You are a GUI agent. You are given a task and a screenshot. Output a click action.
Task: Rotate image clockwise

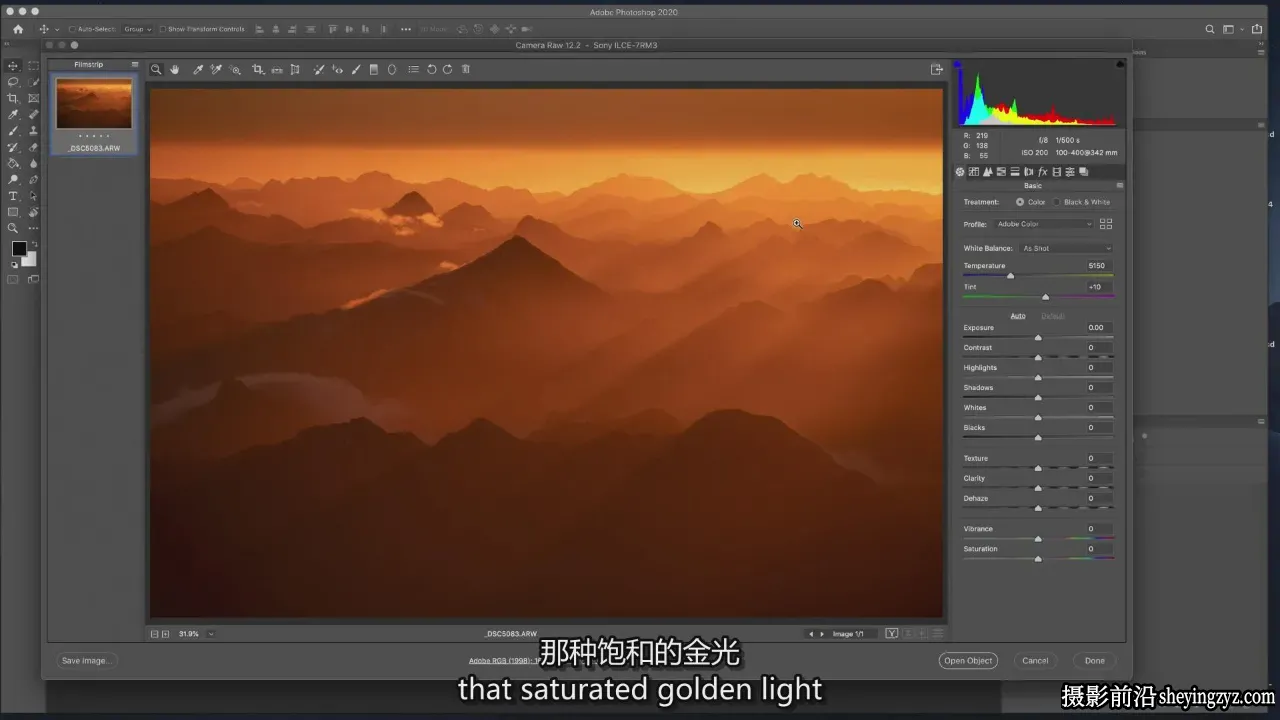448,69
